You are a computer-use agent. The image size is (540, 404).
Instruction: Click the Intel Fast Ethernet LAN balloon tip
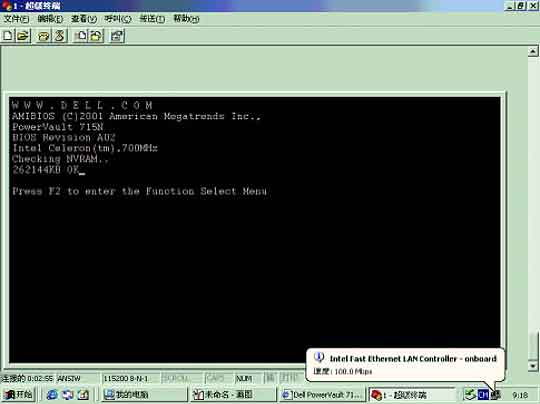tap(405, 365)
